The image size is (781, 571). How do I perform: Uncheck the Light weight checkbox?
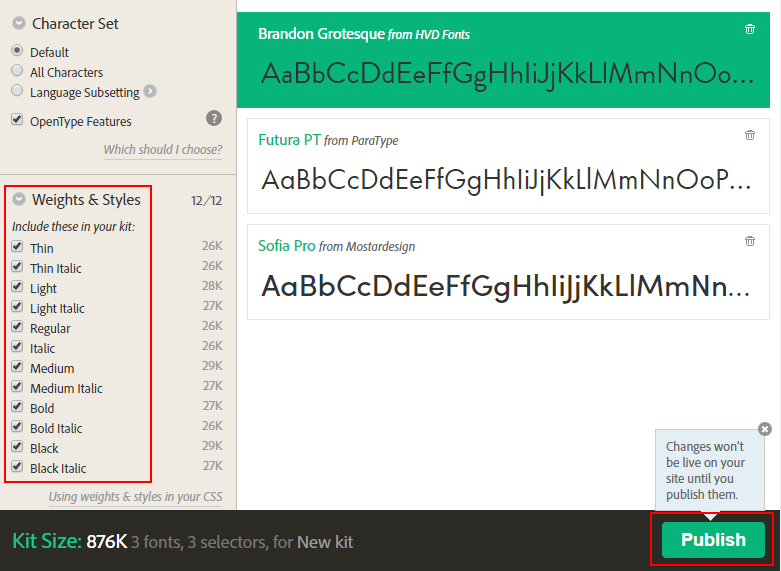17,286
